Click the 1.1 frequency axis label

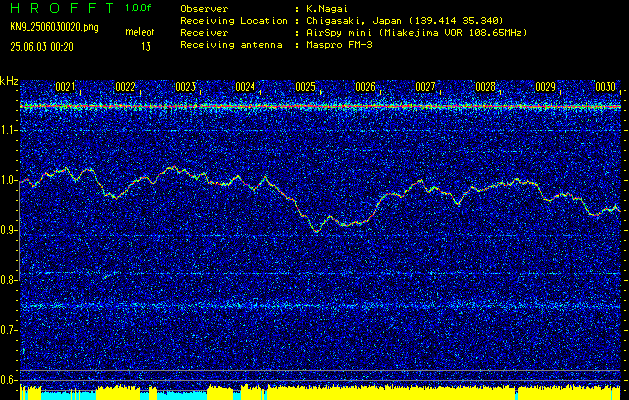(x=9, y=130)
